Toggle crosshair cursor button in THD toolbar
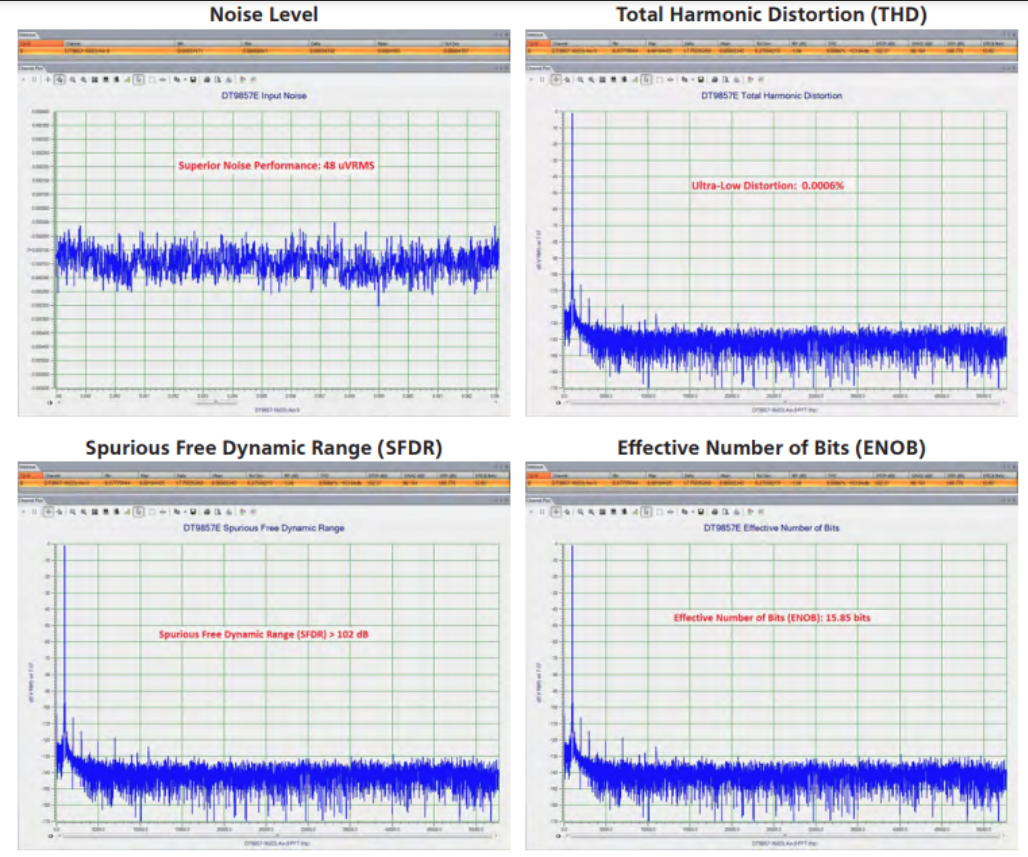 [556, 79]
